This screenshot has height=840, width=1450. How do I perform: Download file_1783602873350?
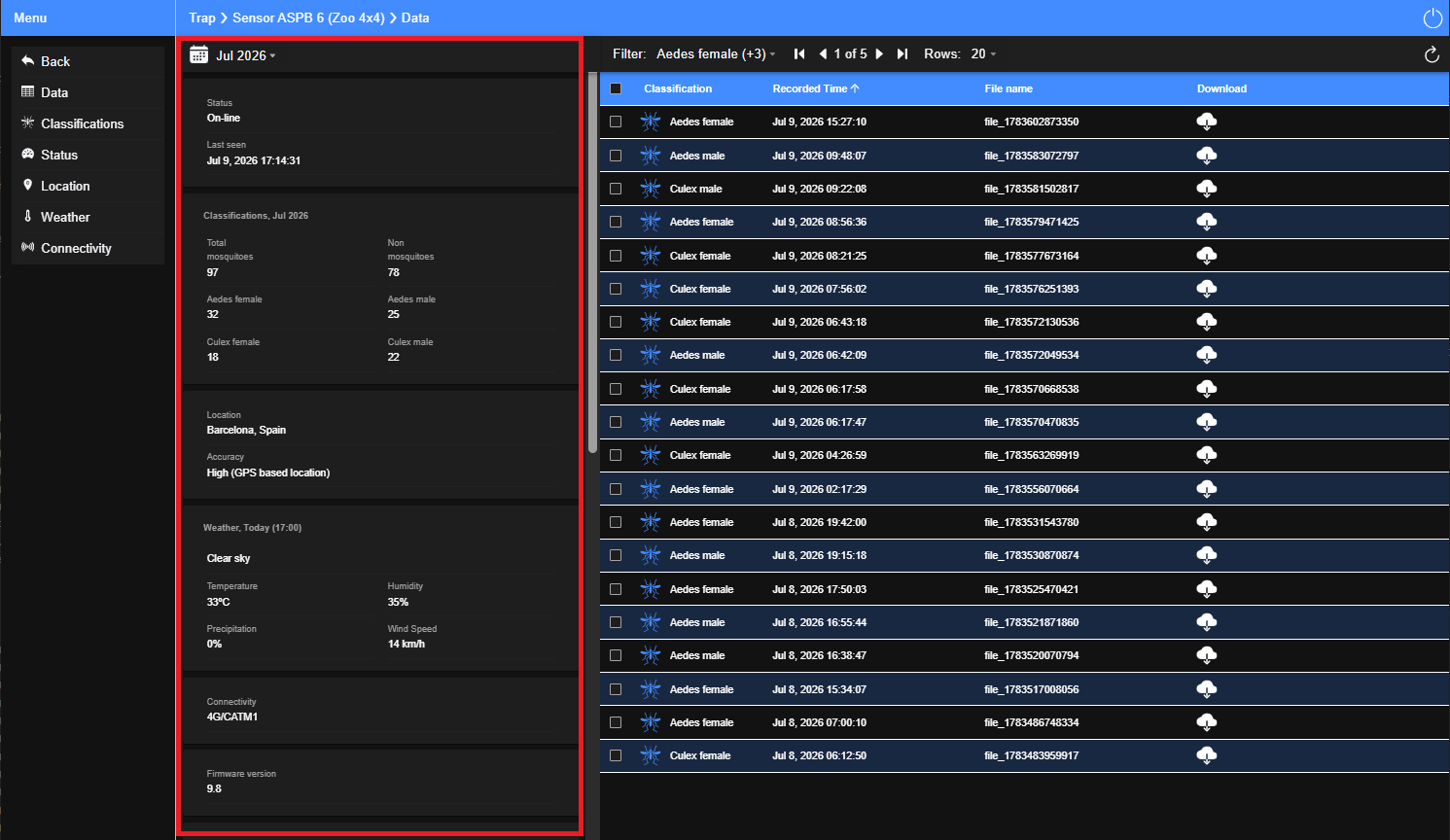click(1207, 122)
